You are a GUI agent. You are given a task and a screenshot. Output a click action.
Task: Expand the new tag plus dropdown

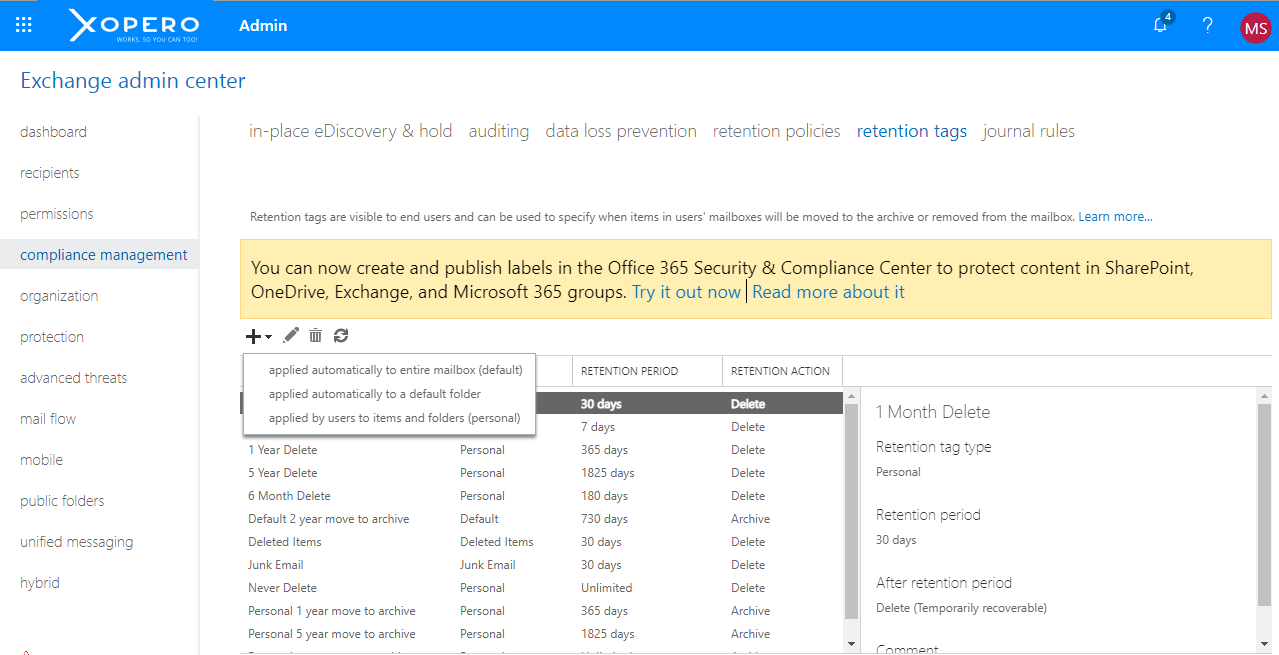(x=258, y=337)
